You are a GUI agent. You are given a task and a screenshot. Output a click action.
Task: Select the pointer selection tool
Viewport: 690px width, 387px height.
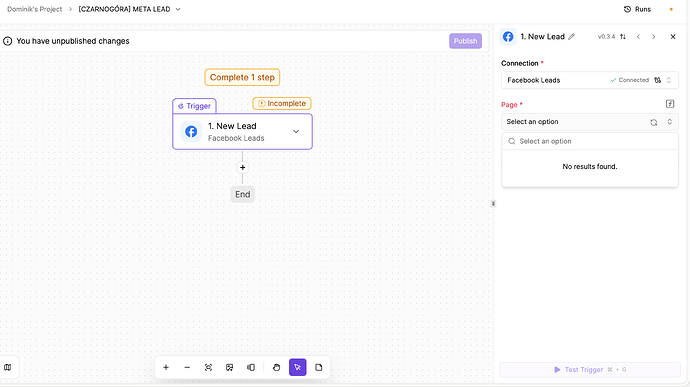click(x=297, y=367)
